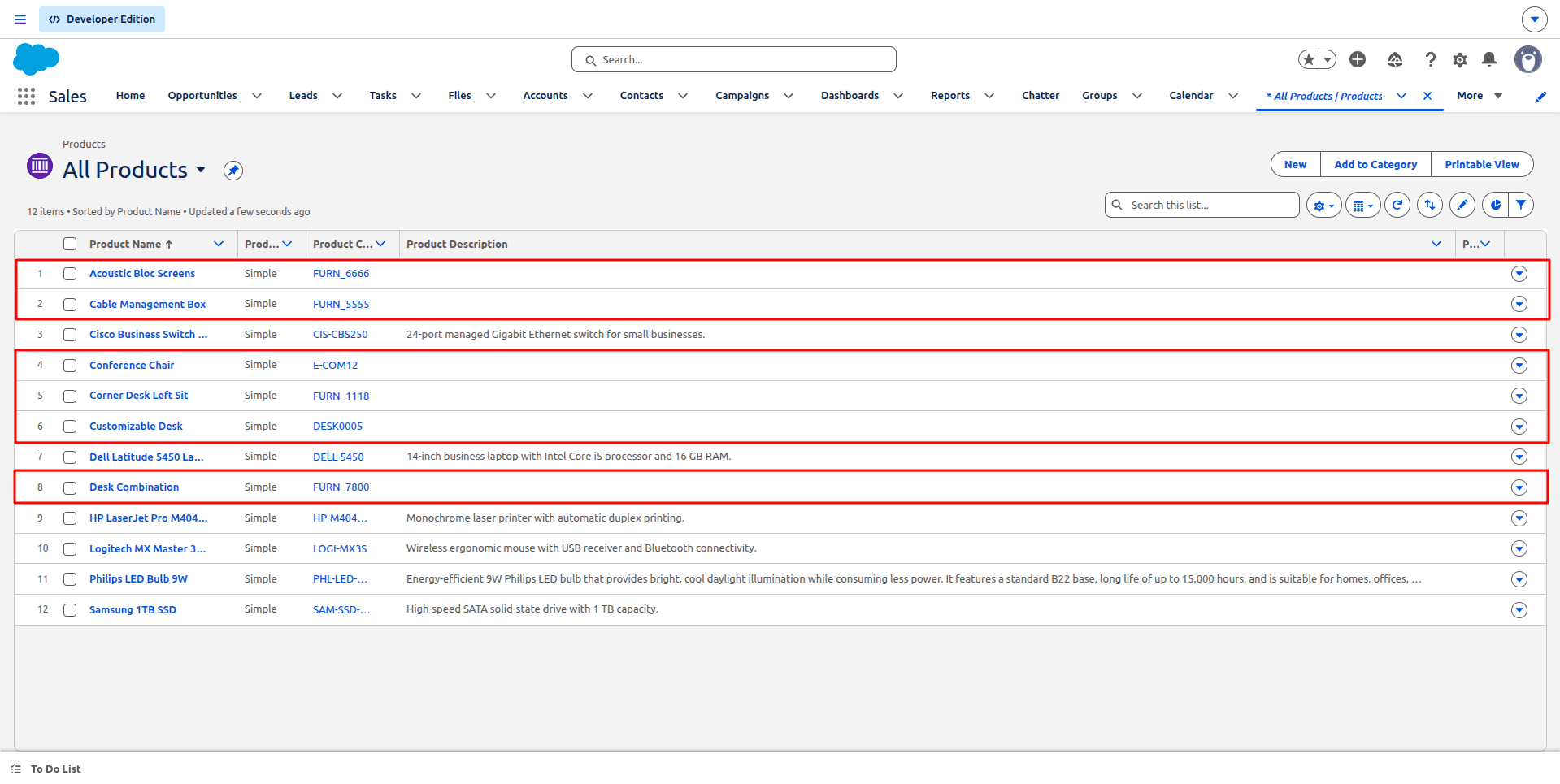Open the Printable View button
This screenshot has height=784, width=1560.
click(x=1482, y=164)
